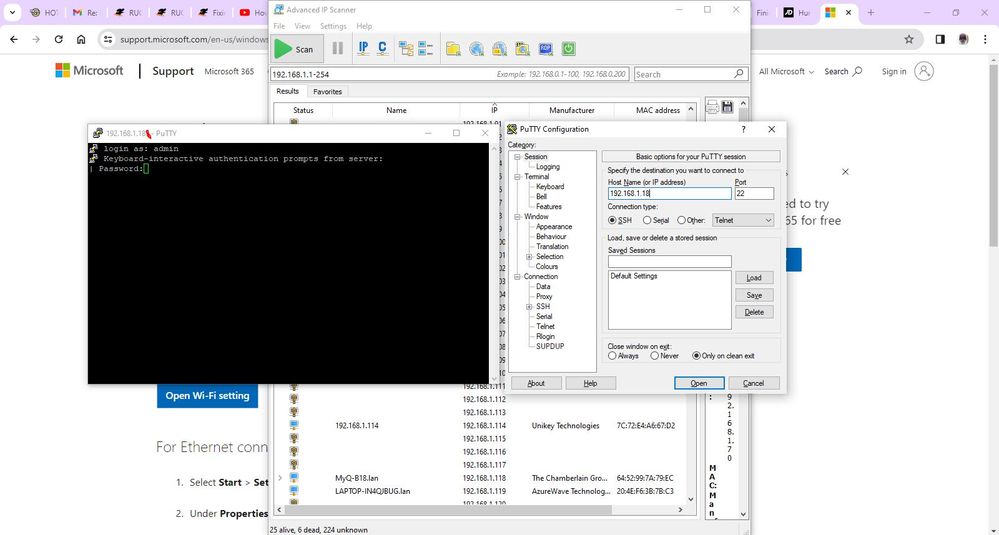Select the Serial connection type radio

click(x=648, y=220)
